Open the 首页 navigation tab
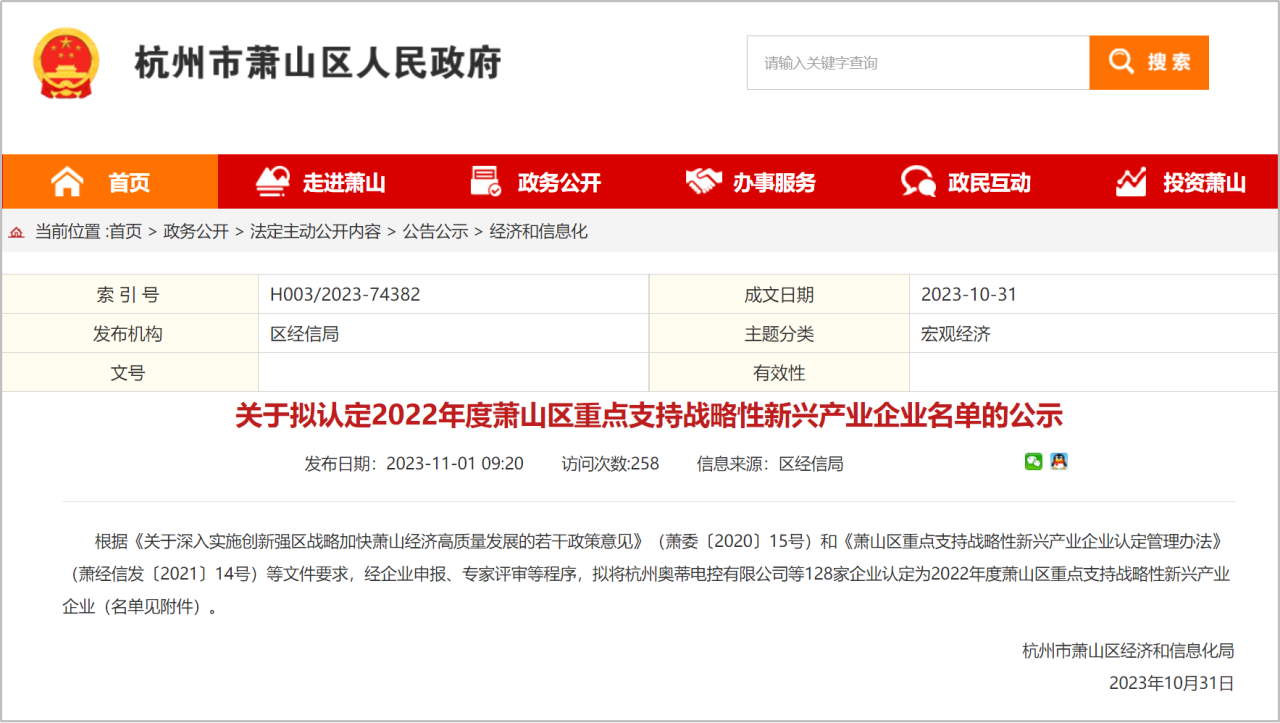The width and height of the screenshot is (1280, 723). (x=110, y=182)
